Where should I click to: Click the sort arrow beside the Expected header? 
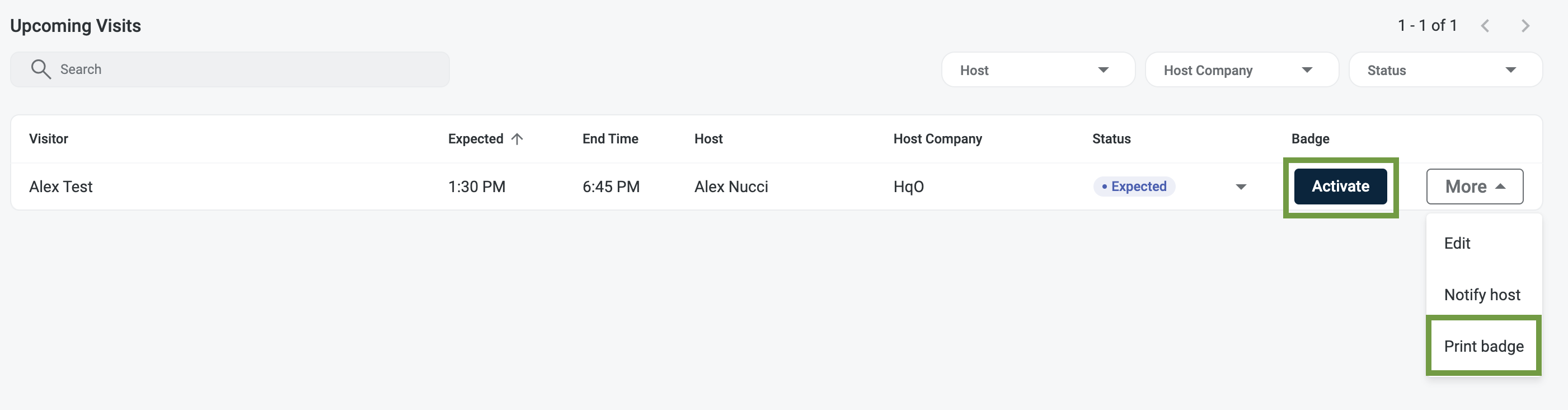click(x=518, y=139)
